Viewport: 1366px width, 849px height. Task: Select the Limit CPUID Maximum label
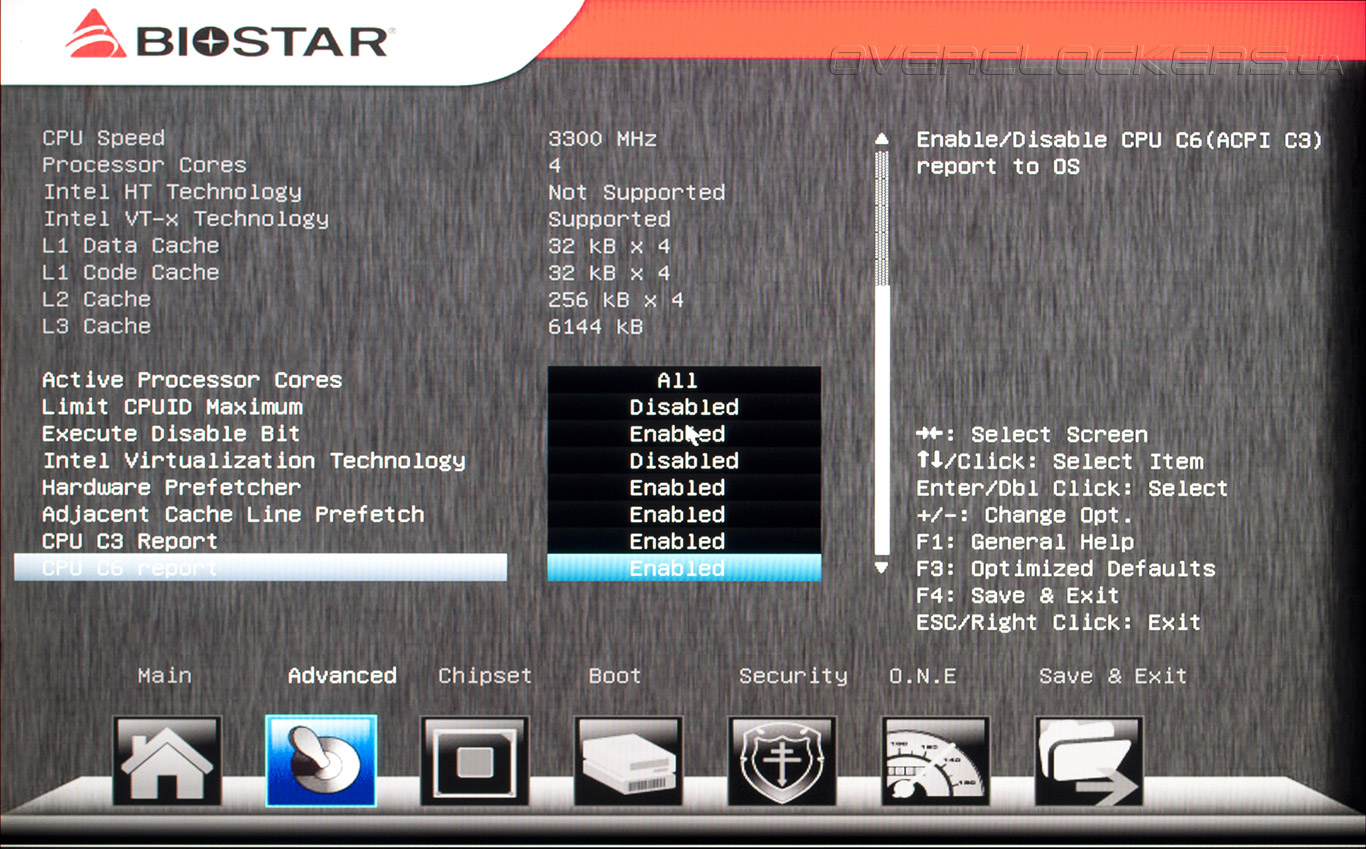[172, 407]
